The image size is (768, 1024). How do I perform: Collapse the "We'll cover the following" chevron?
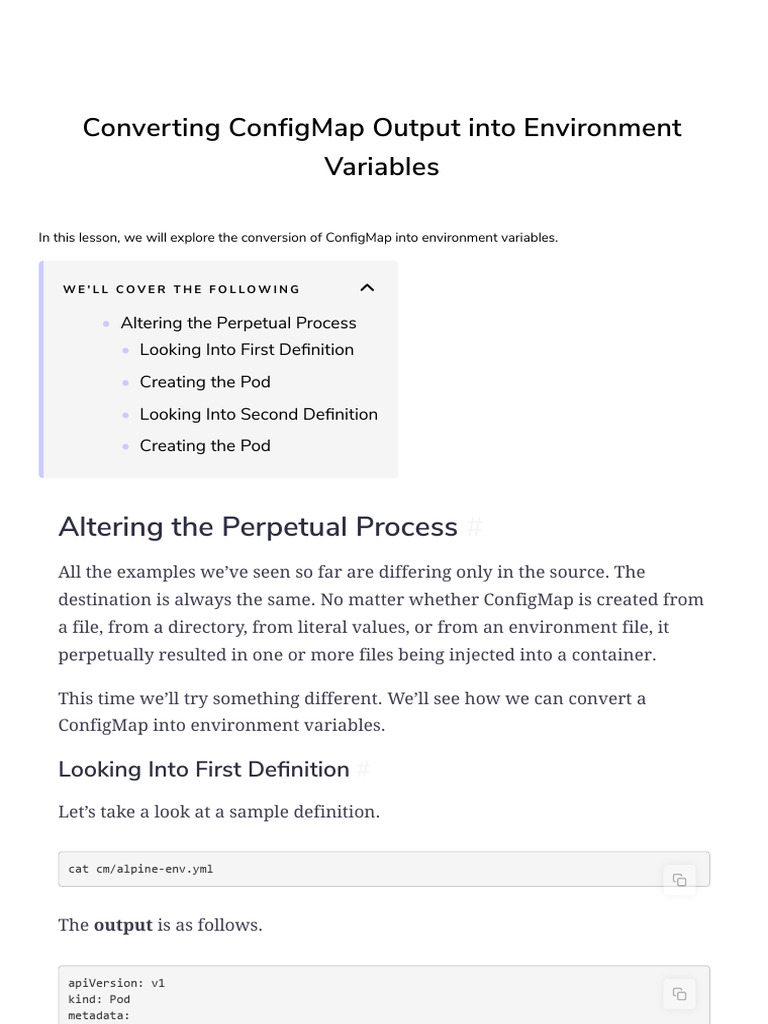pos(367,288)
